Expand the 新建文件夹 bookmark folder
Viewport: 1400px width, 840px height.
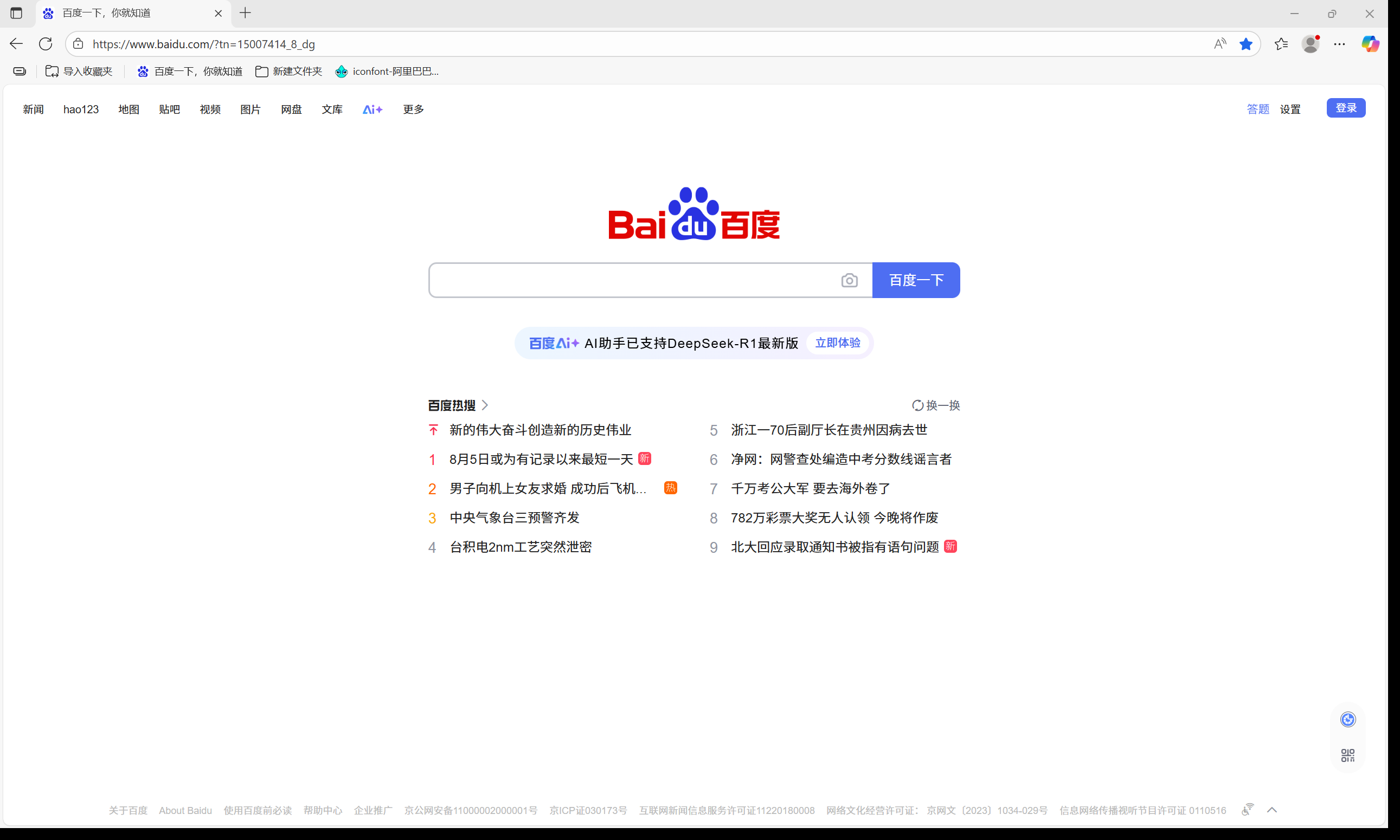point(289,72)
